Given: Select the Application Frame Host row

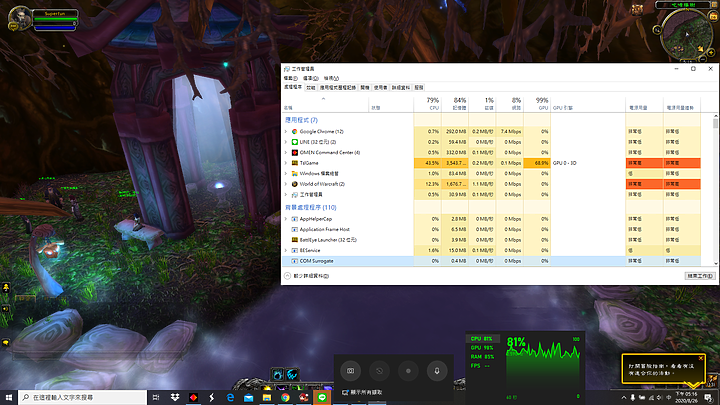Looking at the screenshot, I should click(491, 229).
